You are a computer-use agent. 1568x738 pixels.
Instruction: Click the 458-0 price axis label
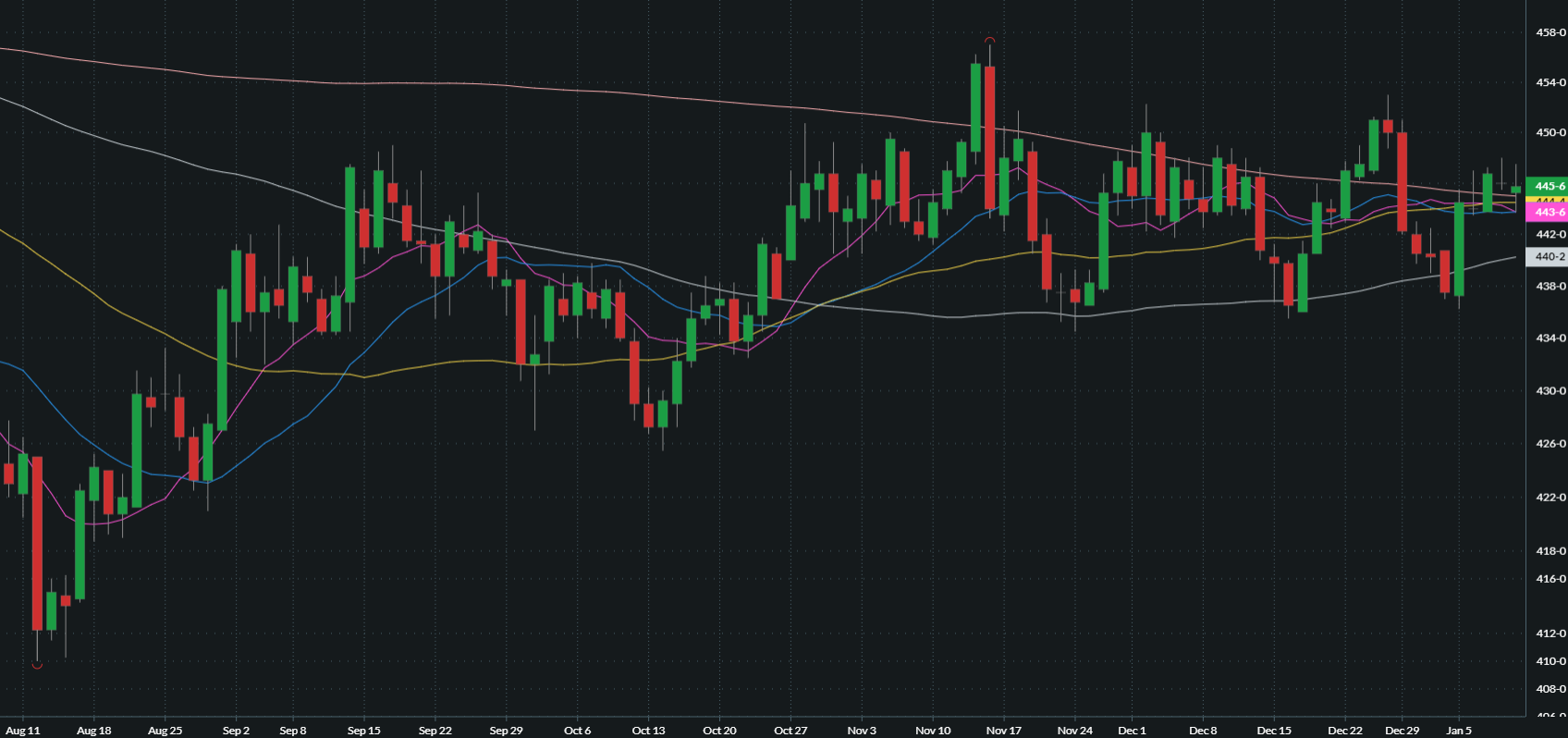[x=1550, y=32]
